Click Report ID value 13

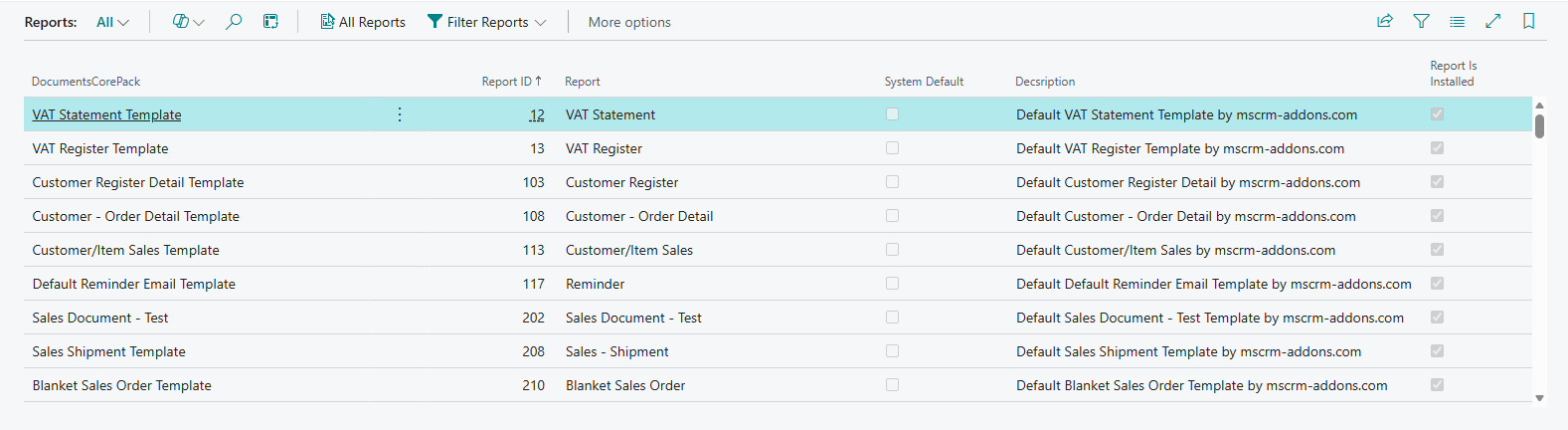pyautogui.click(x=537, y=148)
